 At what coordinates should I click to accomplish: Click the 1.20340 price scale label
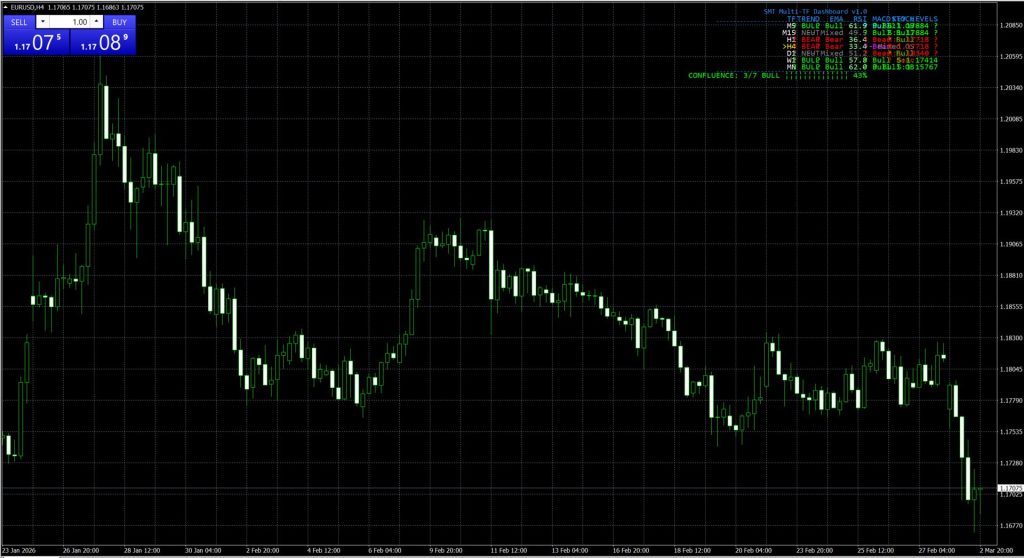pos(1010,88)
